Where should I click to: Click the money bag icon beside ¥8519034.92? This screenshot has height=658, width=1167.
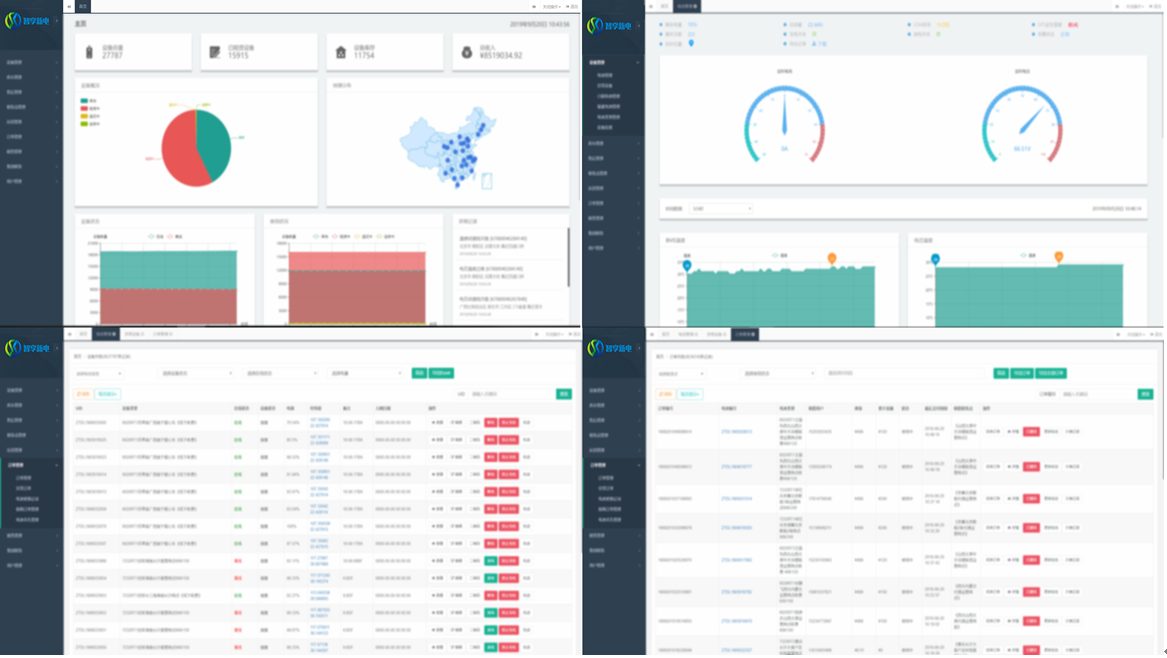pos(466,52)
